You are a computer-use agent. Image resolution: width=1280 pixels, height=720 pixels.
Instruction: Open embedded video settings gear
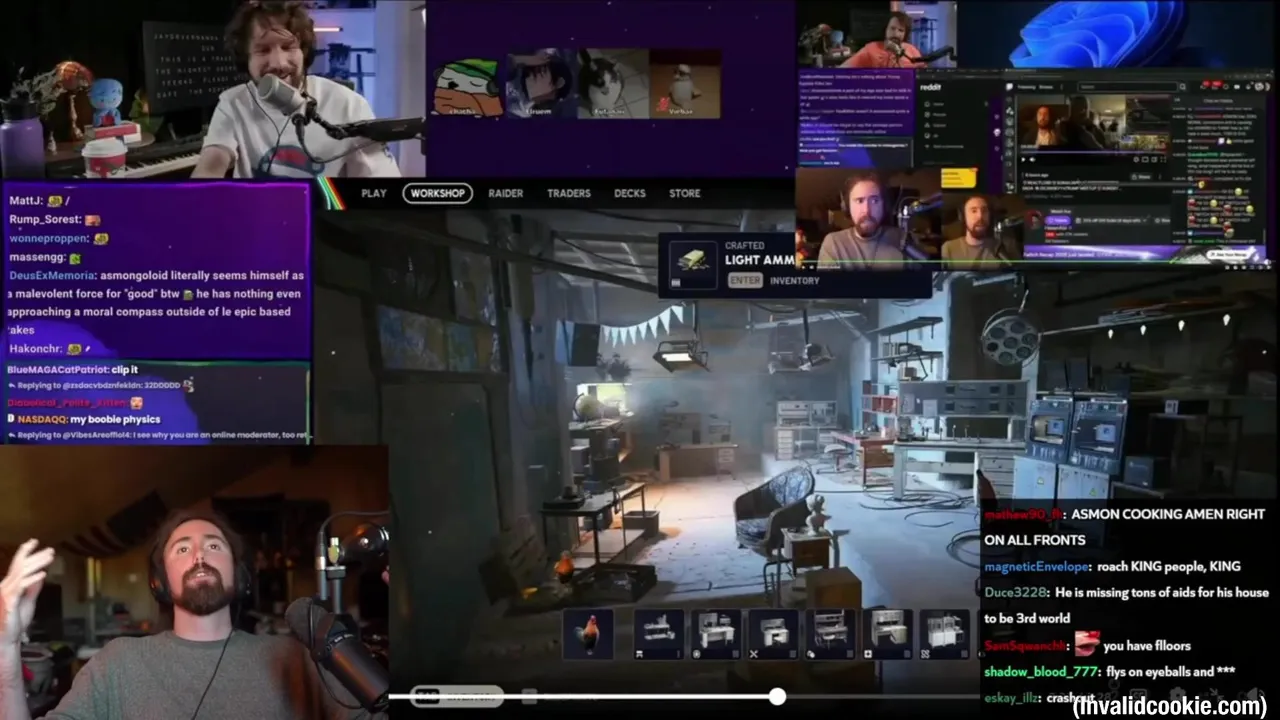click(x=1136, y=159)
